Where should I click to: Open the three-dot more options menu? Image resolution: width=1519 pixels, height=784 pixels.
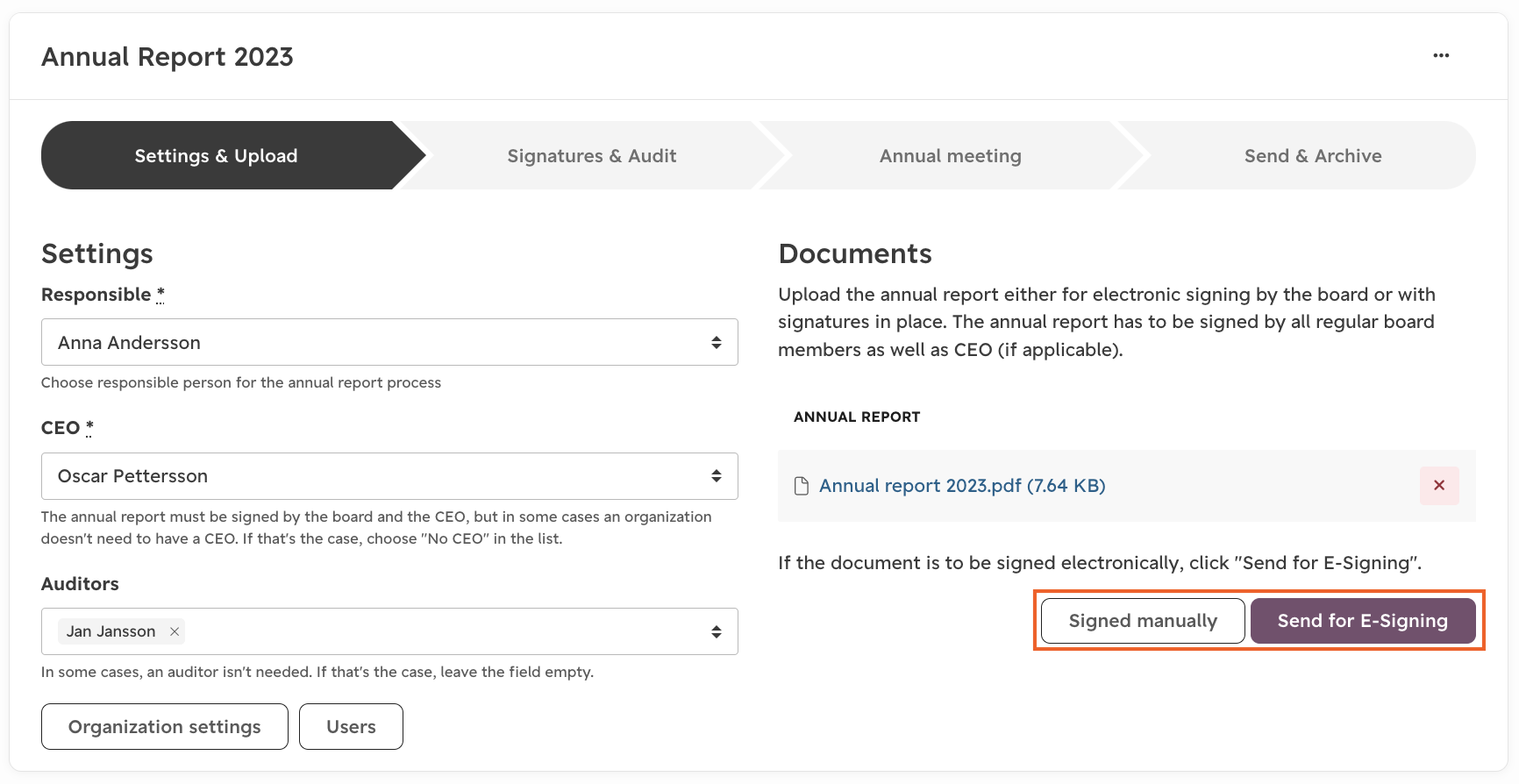[1441, 55]
